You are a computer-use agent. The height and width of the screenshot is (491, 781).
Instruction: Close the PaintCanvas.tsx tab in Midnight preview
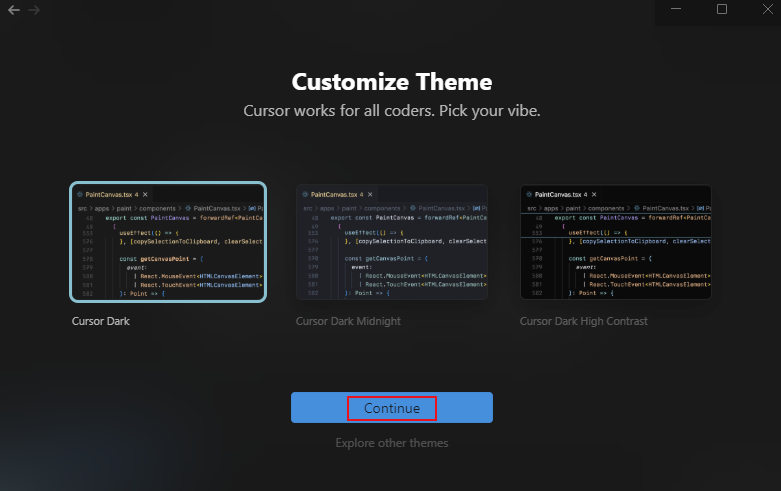pos(370,194)
